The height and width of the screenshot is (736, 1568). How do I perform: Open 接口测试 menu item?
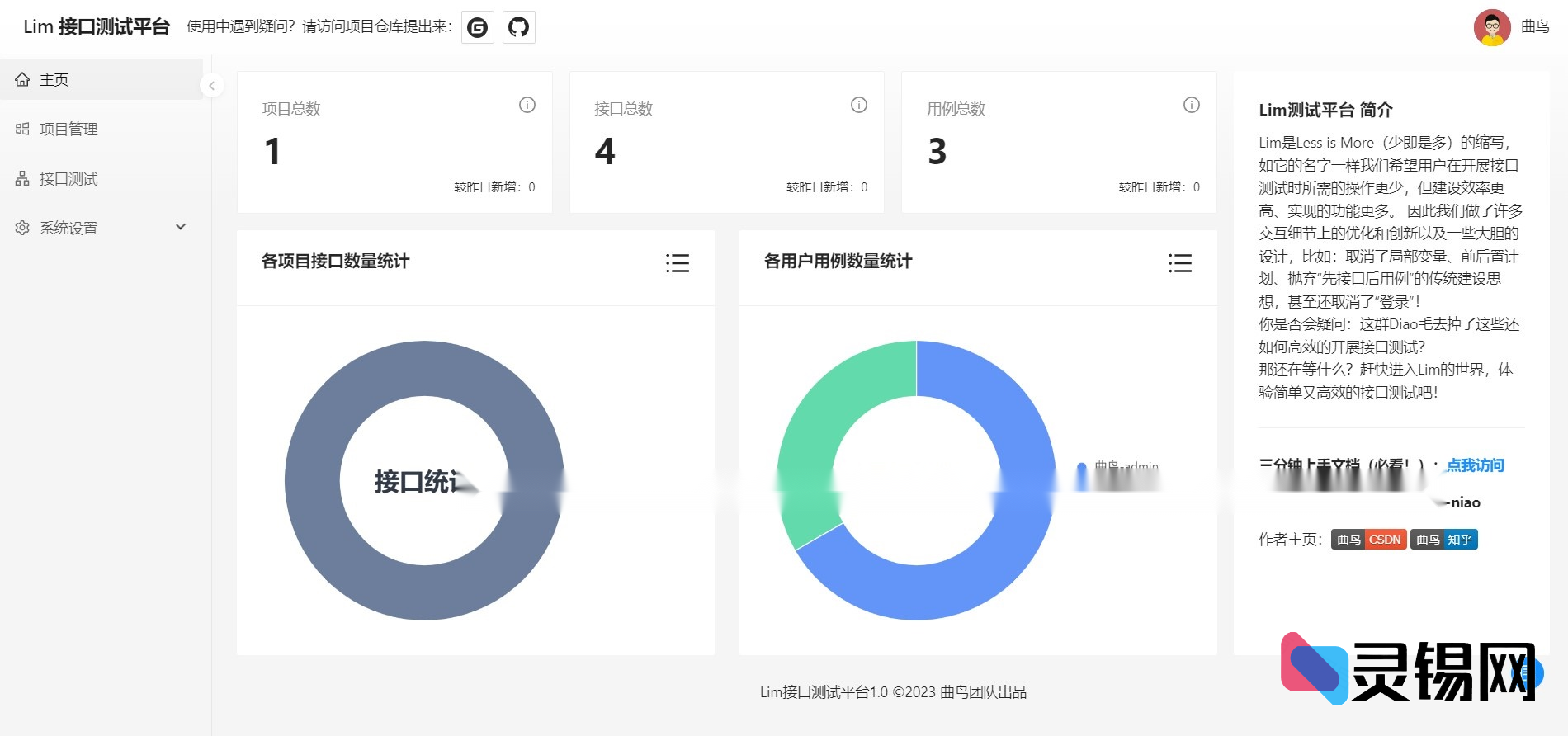tap(101, 178)
